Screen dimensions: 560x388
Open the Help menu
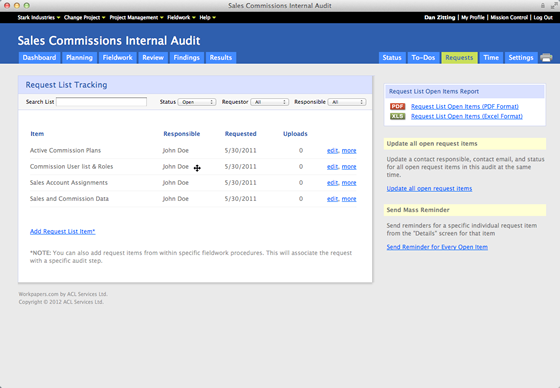208,18
